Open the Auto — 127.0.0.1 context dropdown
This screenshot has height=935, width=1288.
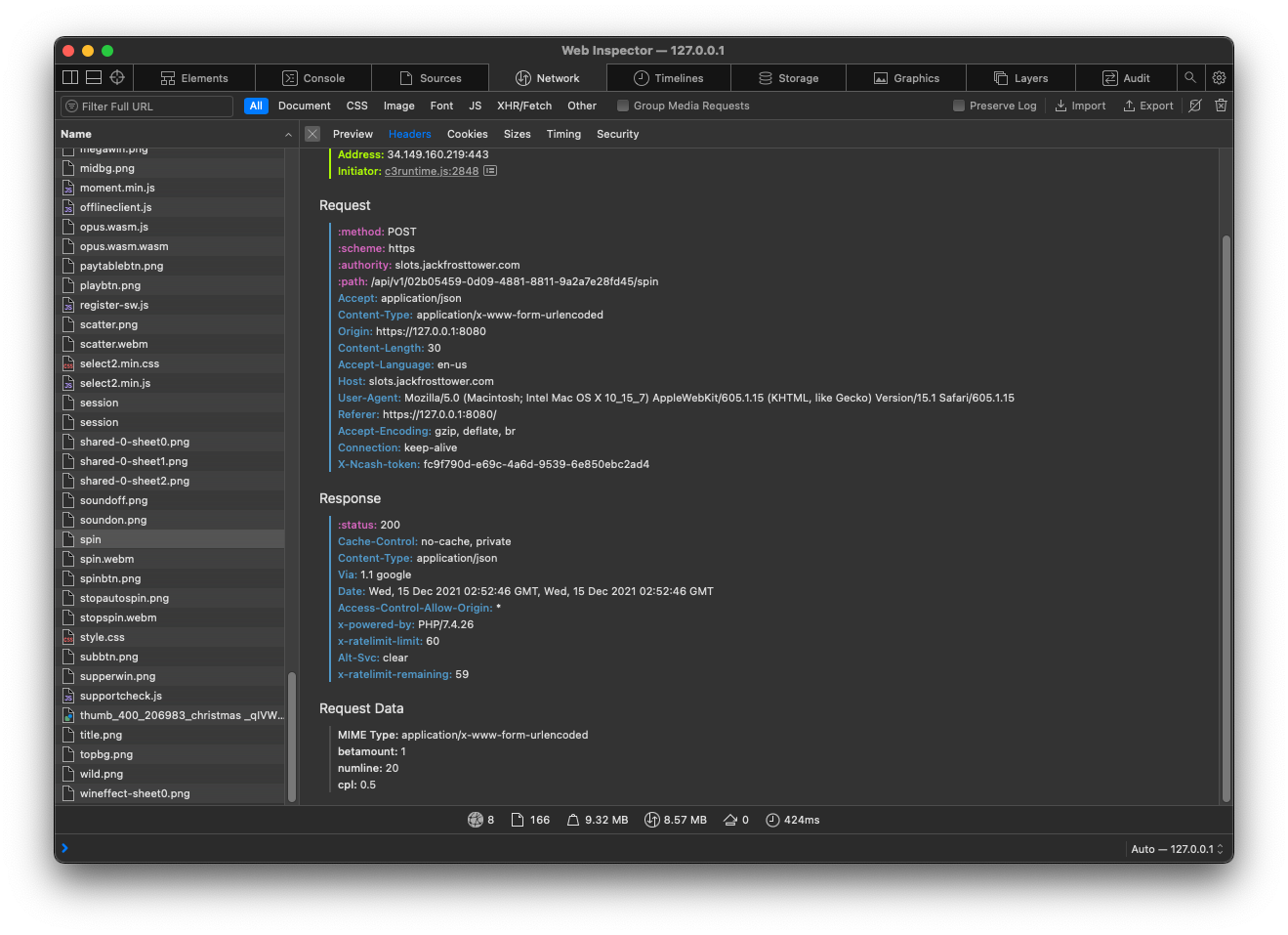1177,849
